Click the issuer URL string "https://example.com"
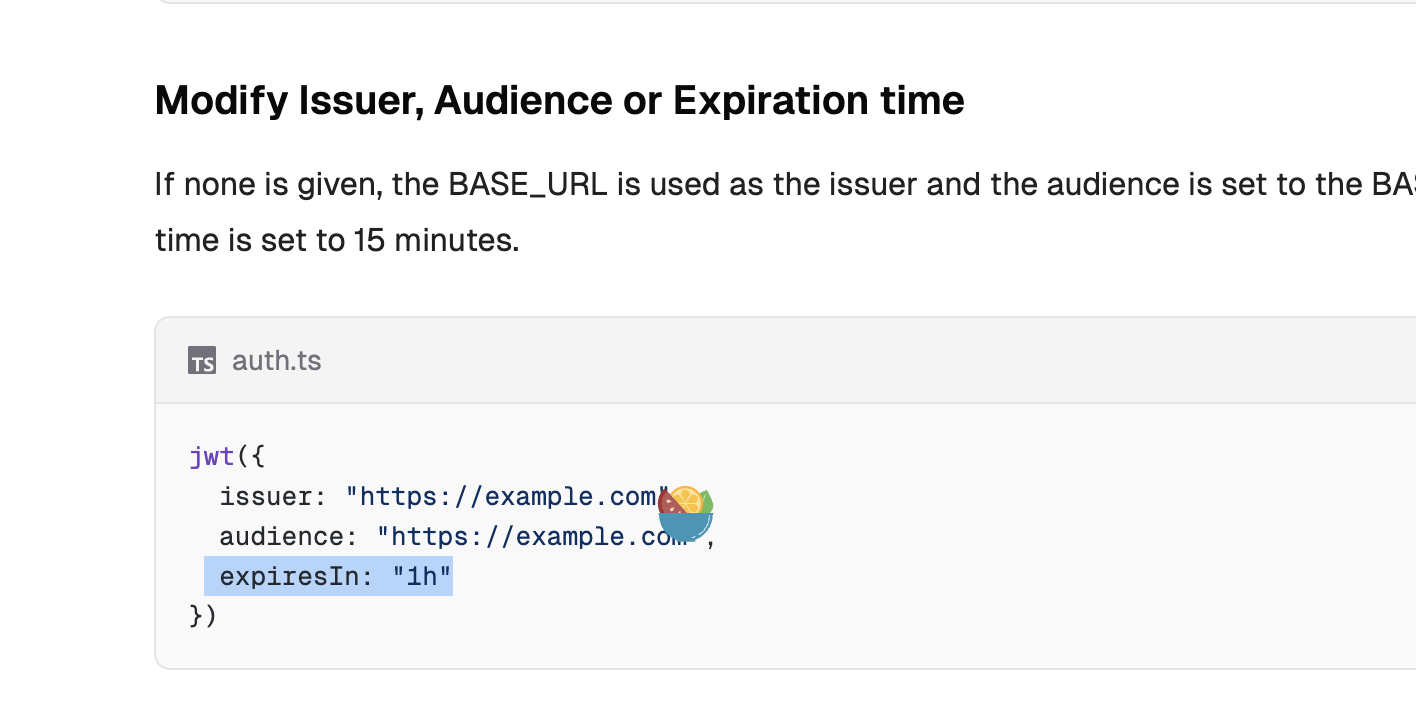The width and height of the screenshot is (1416, 724). pyautogui.click(x=506, y=497)
